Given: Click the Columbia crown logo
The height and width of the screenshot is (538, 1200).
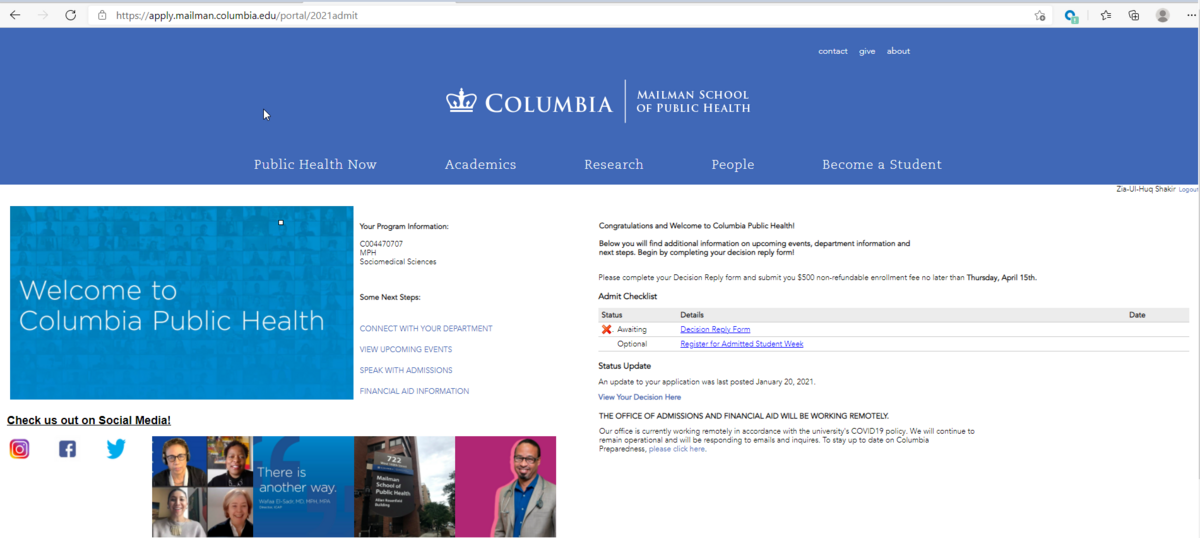Looking at the screenshot, I should [461, 101].
